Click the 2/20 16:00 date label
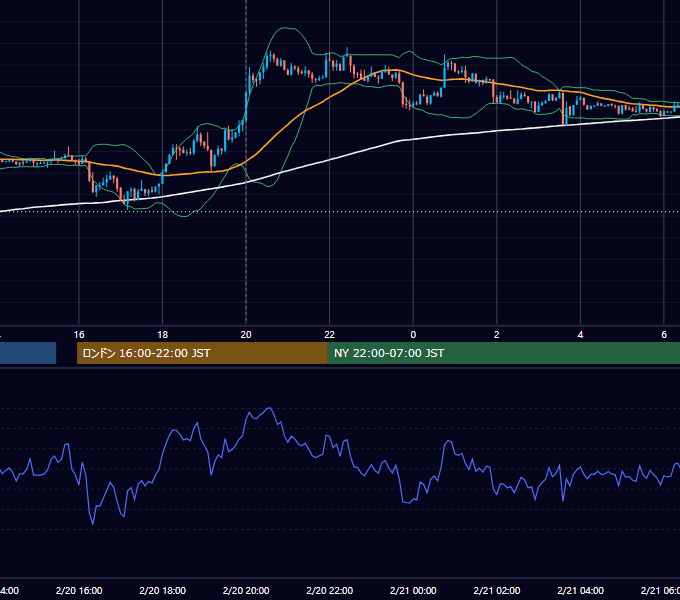The image size is (680, 600). pyautogui.click(x=79, y=590)
